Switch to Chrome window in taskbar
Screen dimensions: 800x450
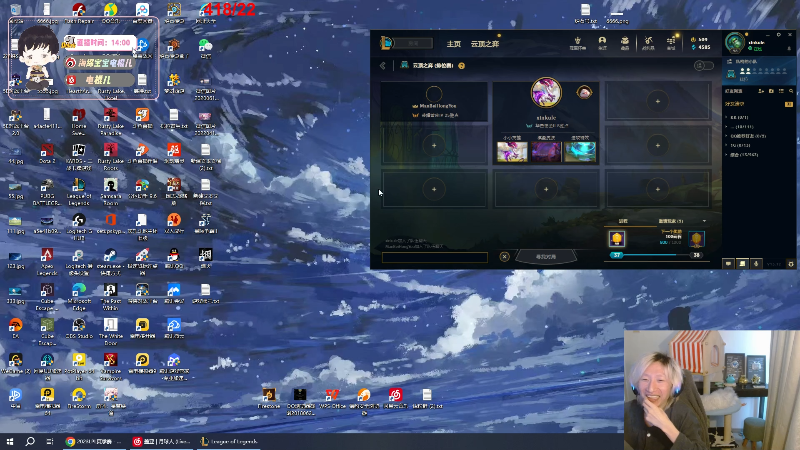(x=94, y=441)
